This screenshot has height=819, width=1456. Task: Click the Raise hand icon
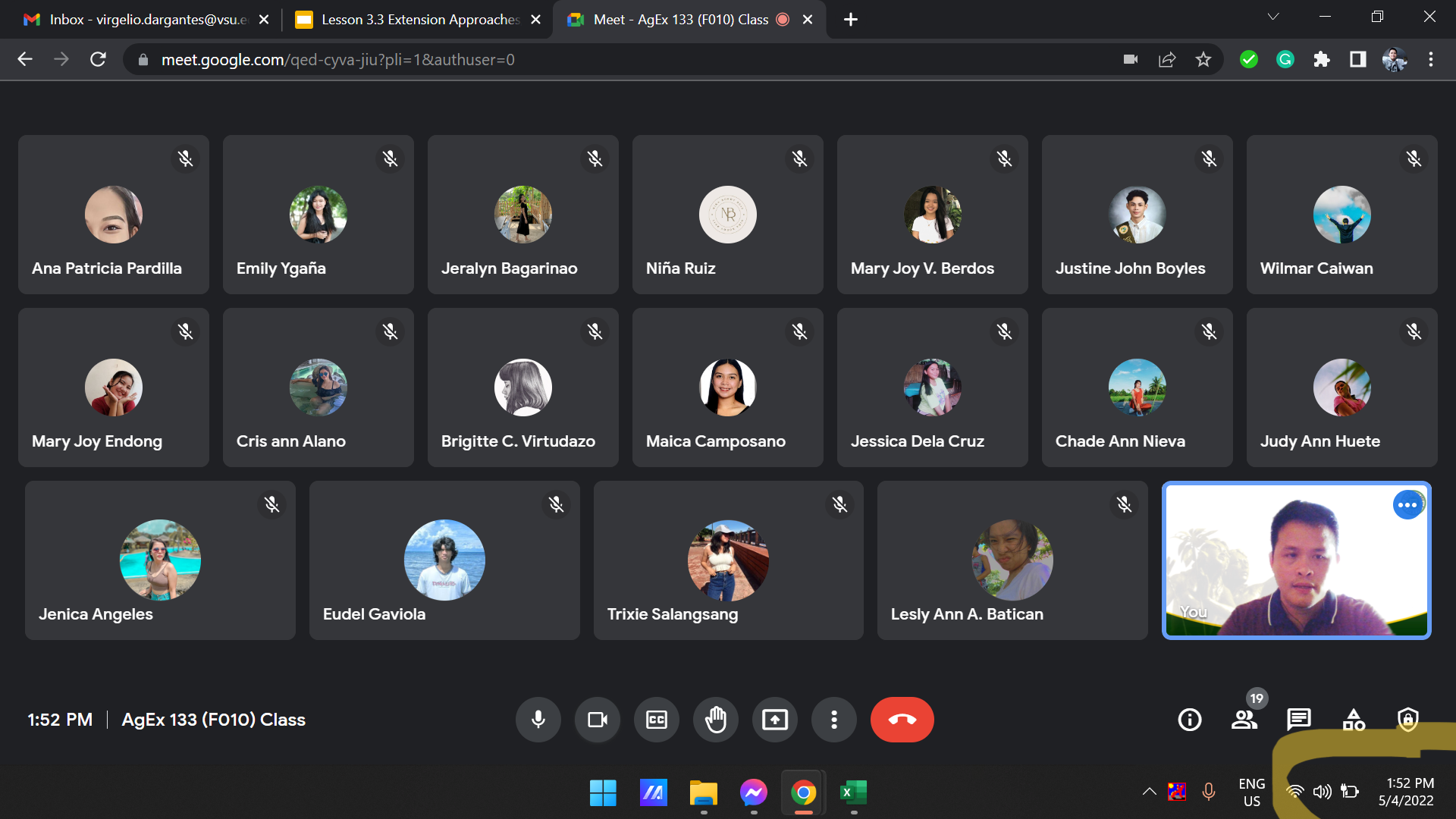[715, 720]
